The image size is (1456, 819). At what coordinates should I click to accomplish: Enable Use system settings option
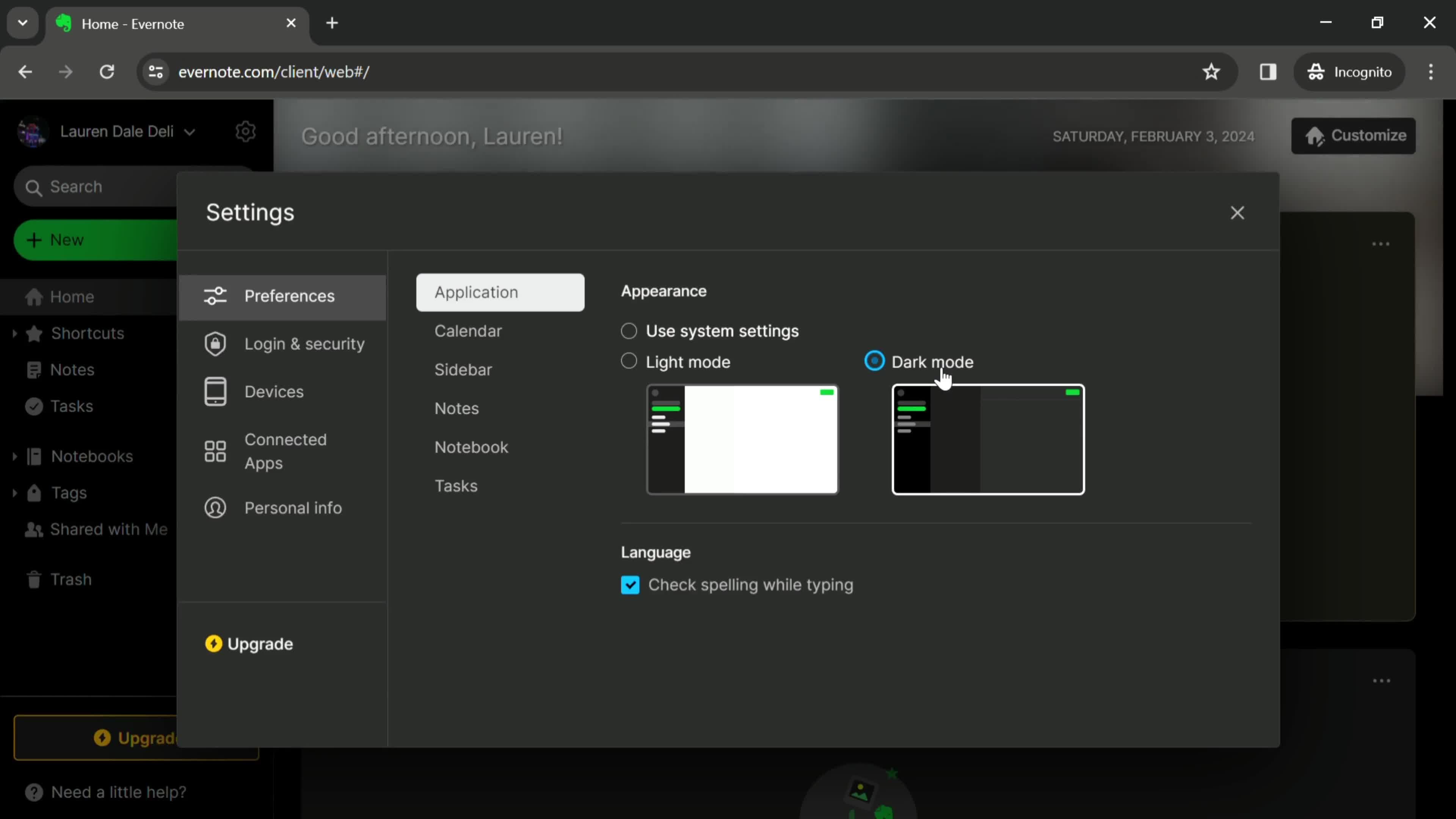[x=629, y=331]
